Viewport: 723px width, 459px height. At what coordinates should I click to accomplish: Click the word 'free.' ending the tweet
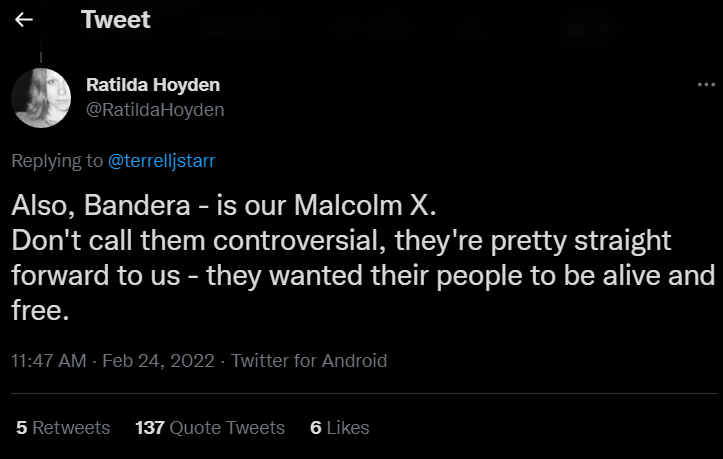tap(40, 311)
